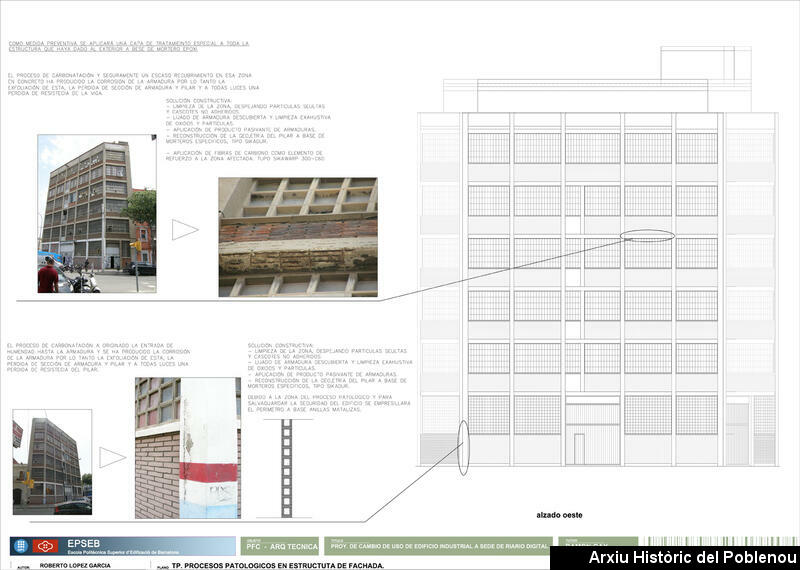Image resolution: width=800 pixels, height=570 pixels.
Task: Click the upper right-pointing triangle arrow
Action: pos(185,230)
